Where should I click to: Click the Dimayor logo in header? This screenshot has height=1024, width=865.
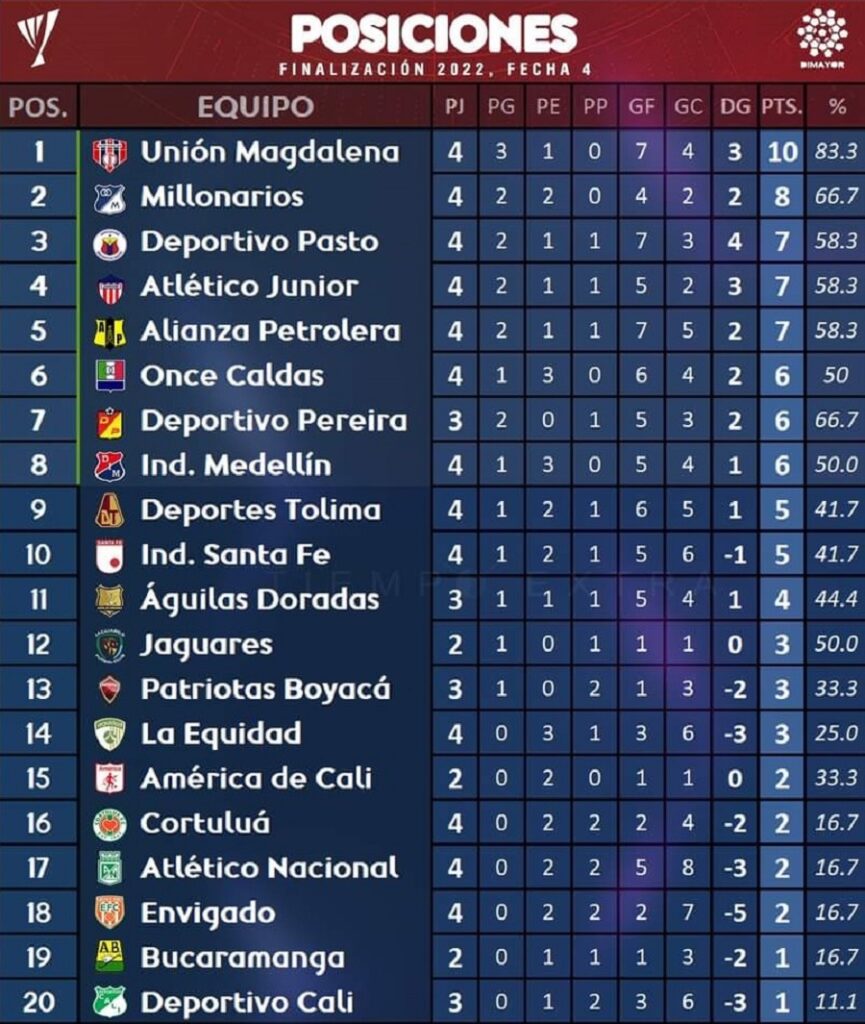(822, 37)
